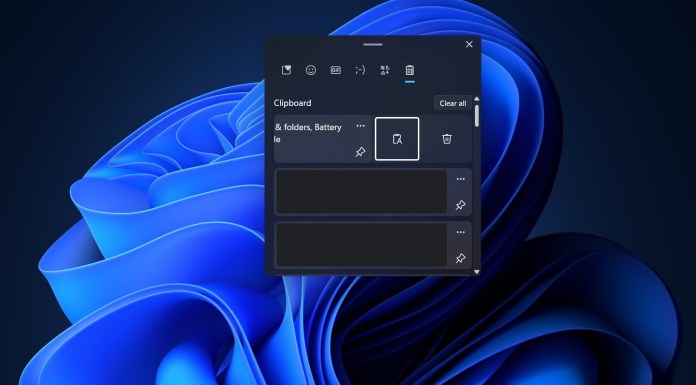Screen dimensions: 696x385
Task: Click the Paste as text icon
Action: (x=397, y=139)
